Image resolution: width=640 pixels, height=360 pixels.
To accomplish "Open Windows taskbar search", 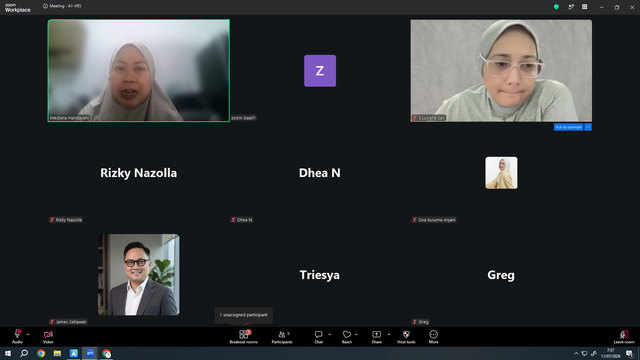I will pos(24,353).
